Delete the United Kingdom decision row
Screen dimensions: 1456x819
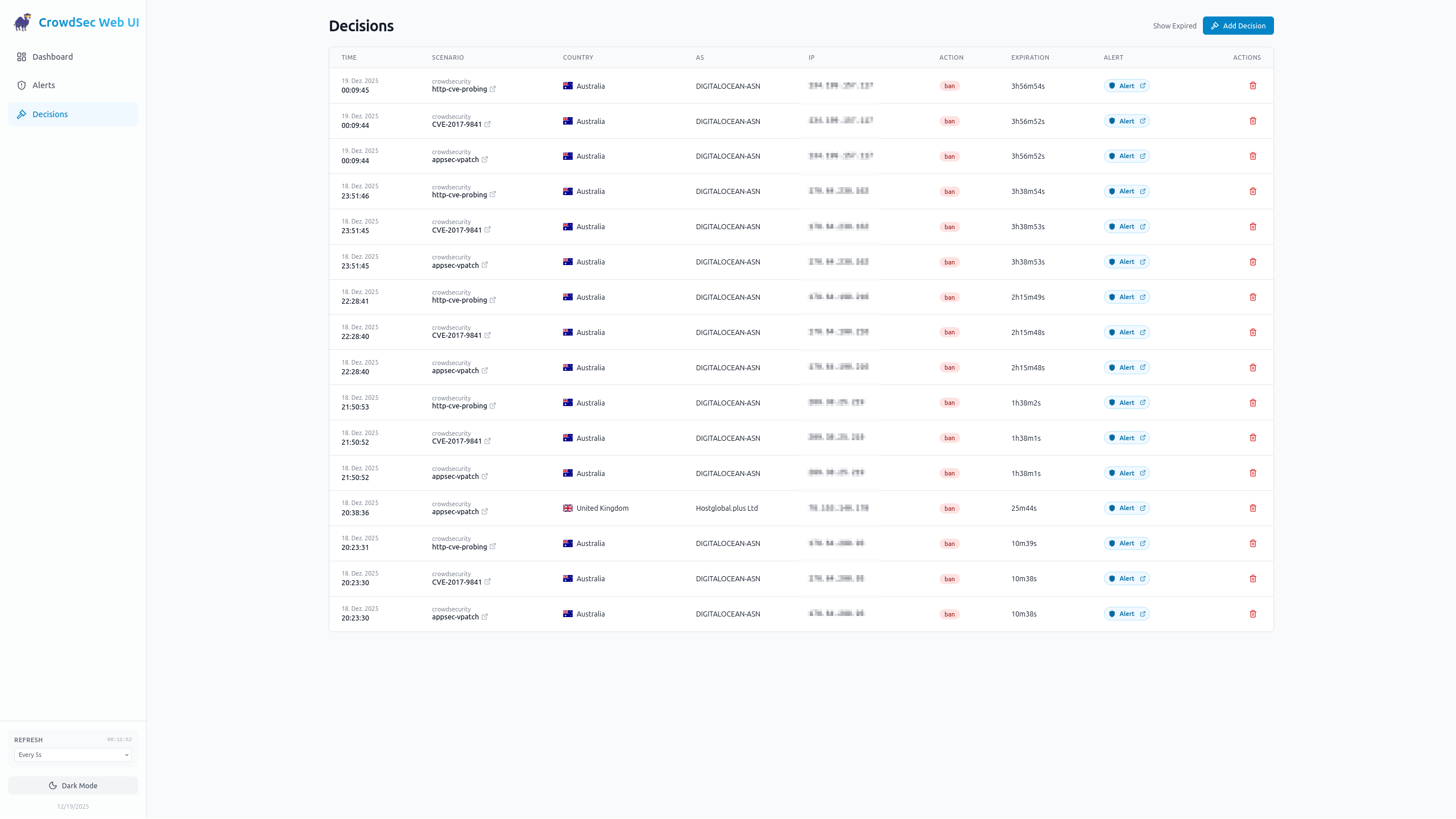1252,508
